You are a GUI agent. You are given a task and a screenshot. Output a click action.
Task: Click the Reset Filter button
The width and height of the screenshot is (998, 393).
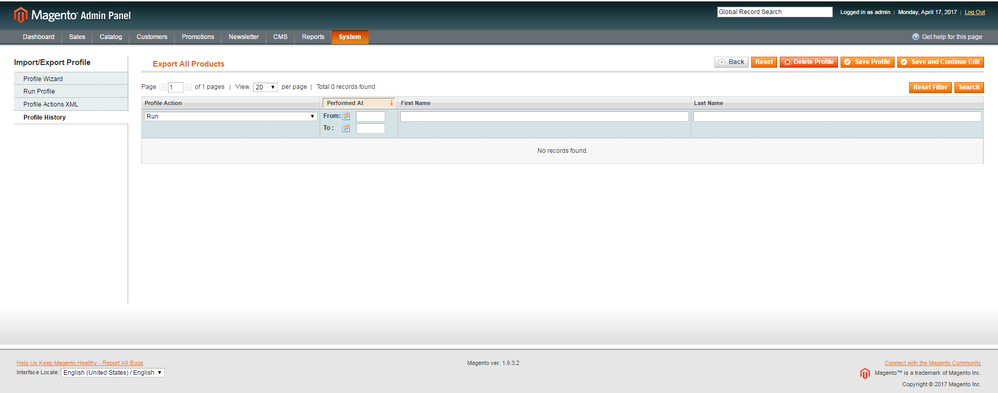tap(930, 87)
